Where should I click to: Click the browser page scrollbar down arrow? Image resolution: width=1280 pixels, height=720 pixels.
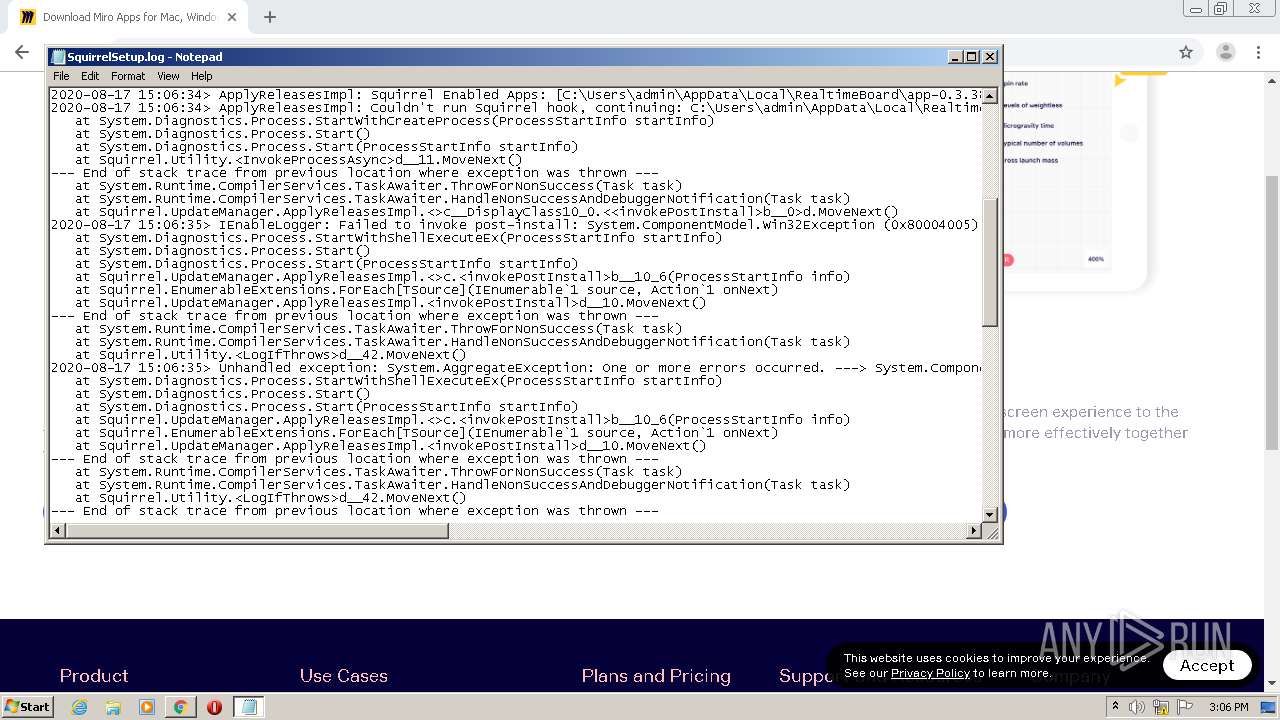(1272, 683)
